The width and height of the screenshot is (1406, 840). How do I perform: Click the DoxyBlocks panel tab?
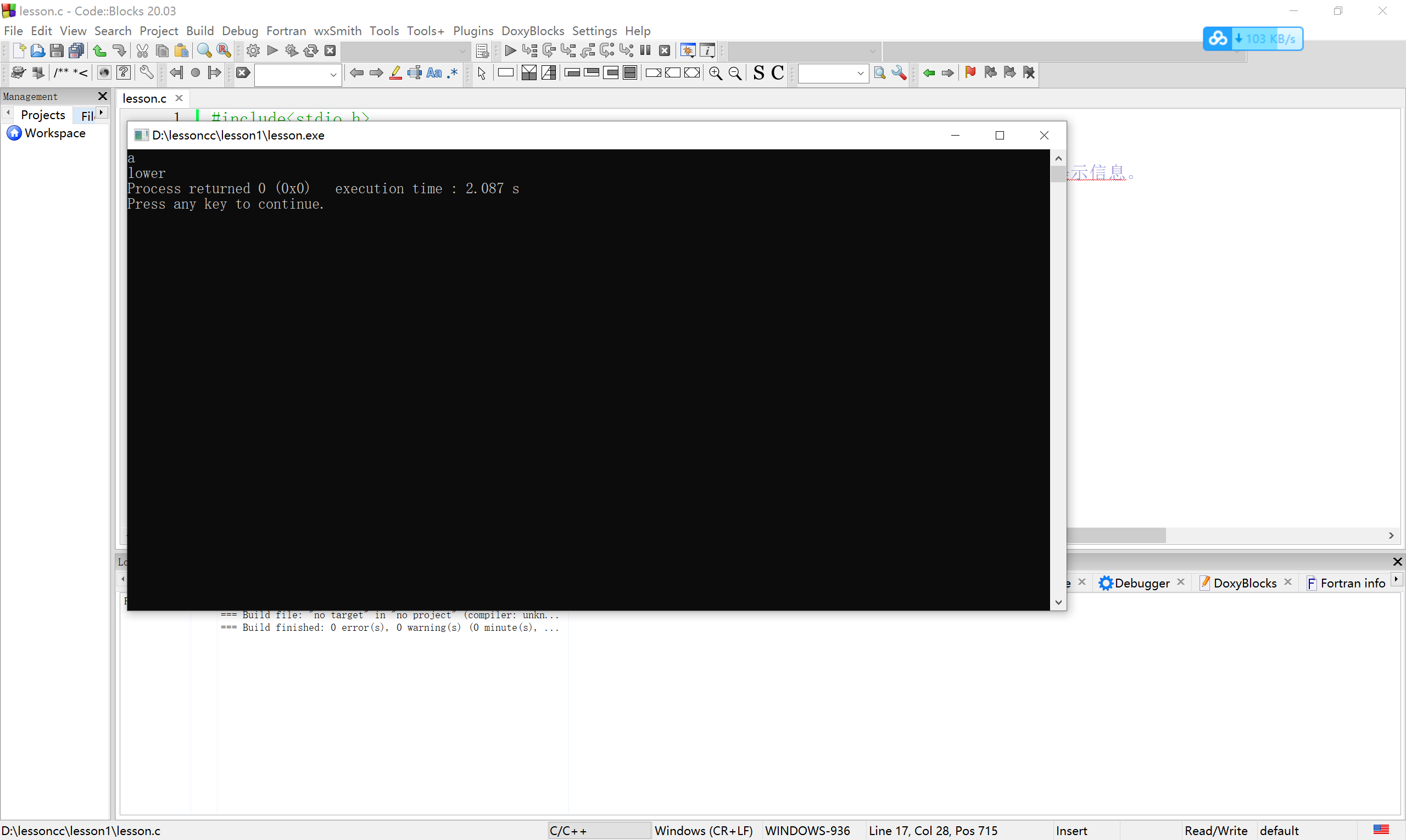[1245, 583]
